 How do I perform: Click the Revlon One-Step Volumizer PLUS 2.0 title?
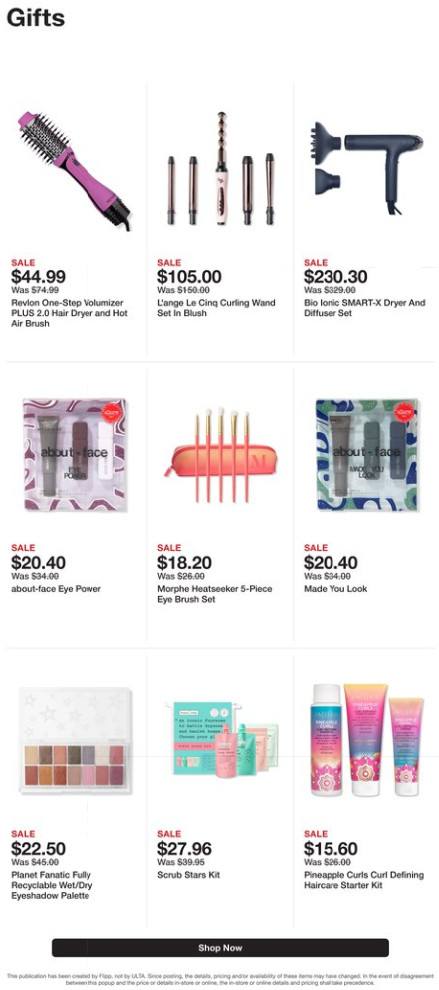pos(69,313)
